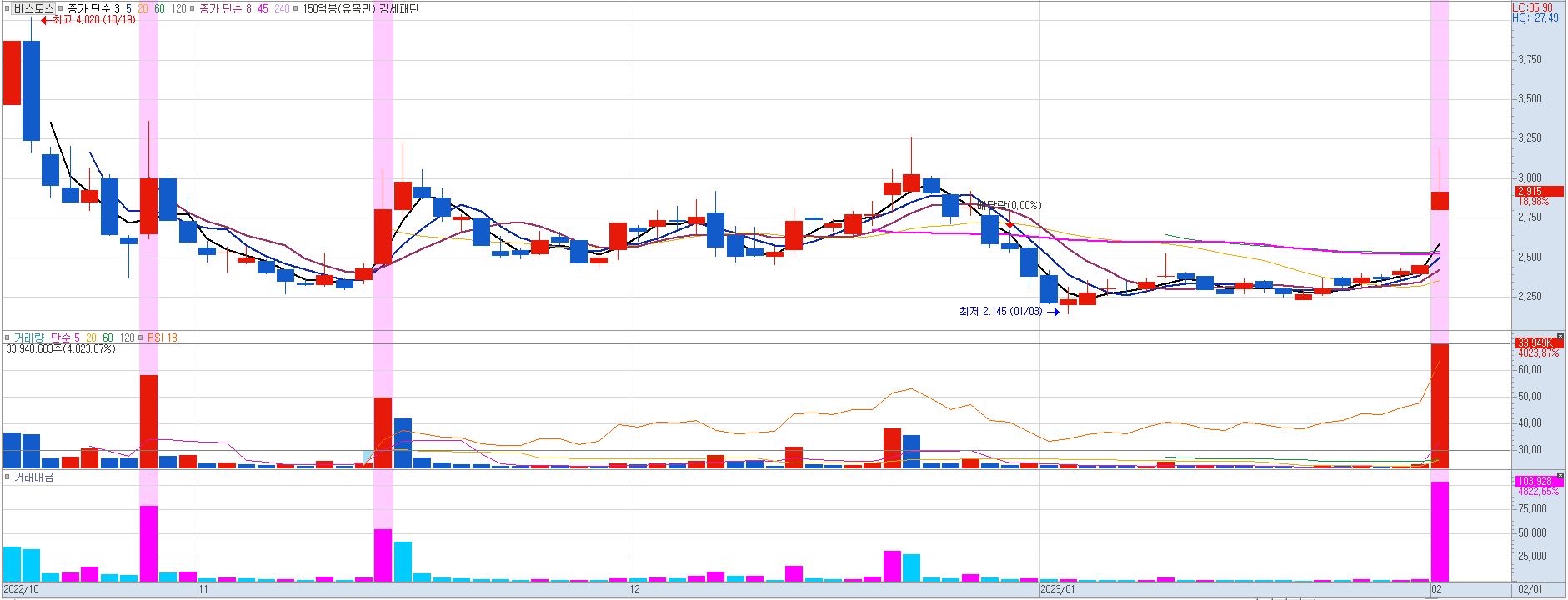The height and width of the screenshot is (600, 1568).
Task: Click the 50,000 trading value axis label
Action: click(1532, 532)
